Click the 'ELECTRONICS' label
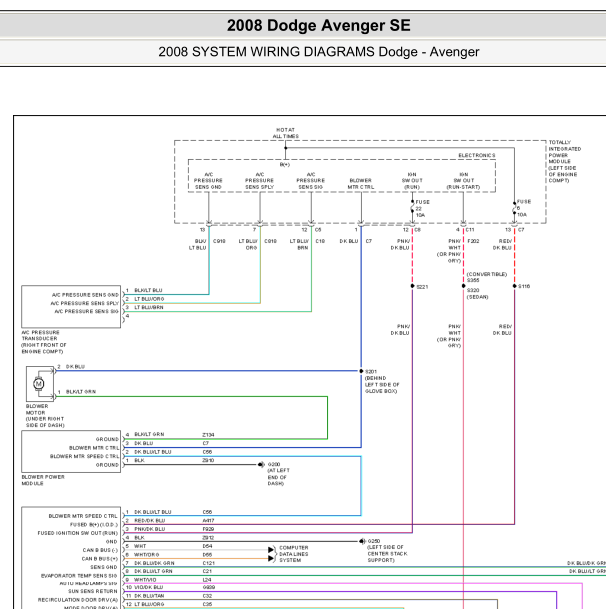The height and width of the screenshot is (609, 606). (477, 155)
